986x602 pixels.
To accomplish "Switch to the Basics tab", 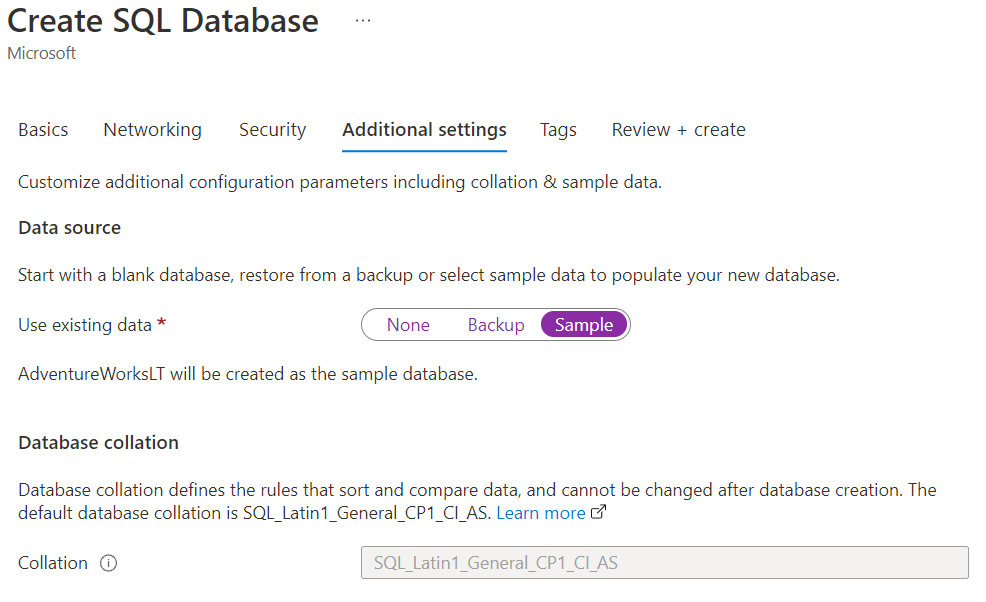I will pyautogui.click(x=43, y=130).
